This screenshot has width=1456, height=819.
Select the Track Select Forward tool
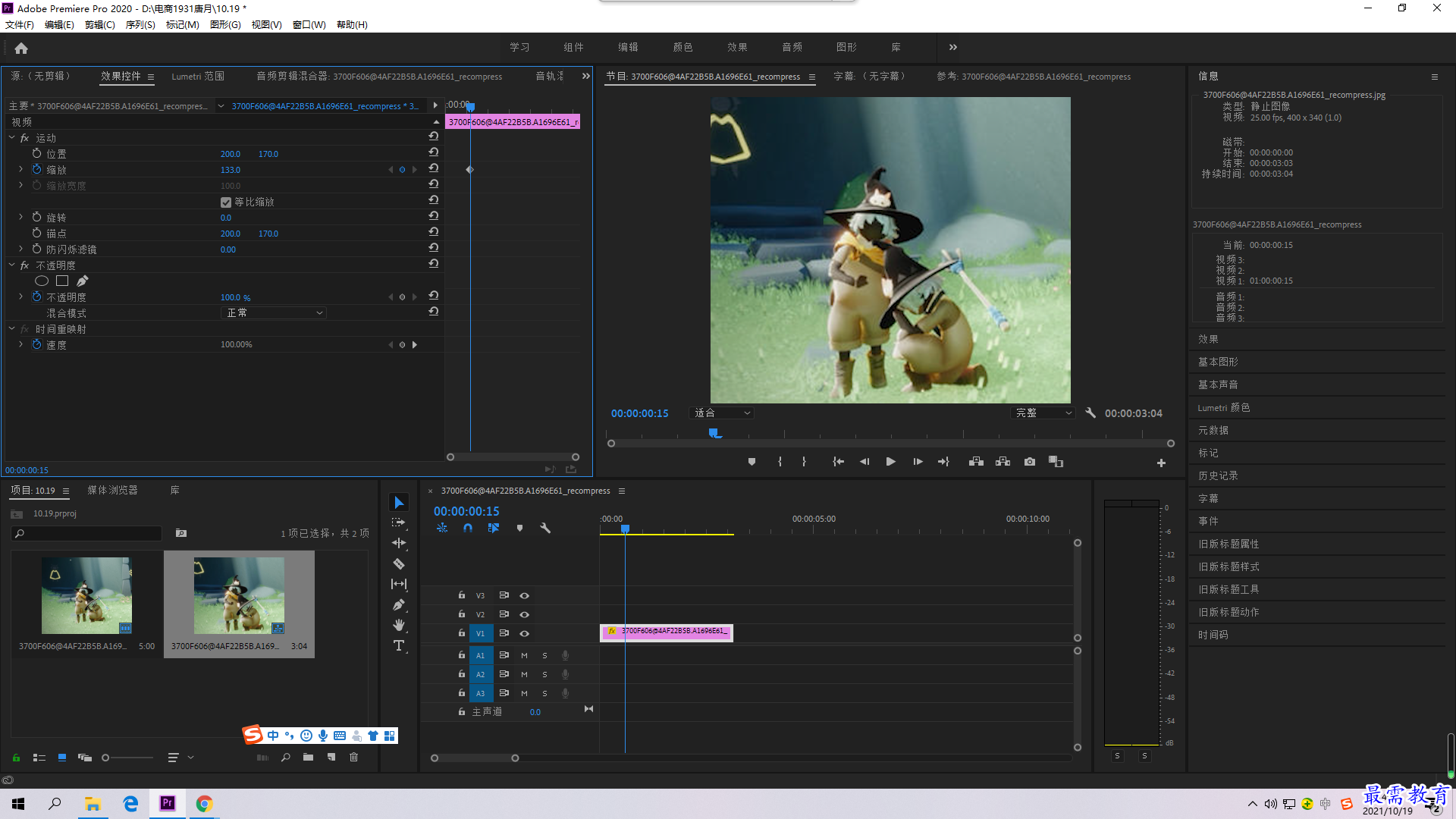[399, 522]
